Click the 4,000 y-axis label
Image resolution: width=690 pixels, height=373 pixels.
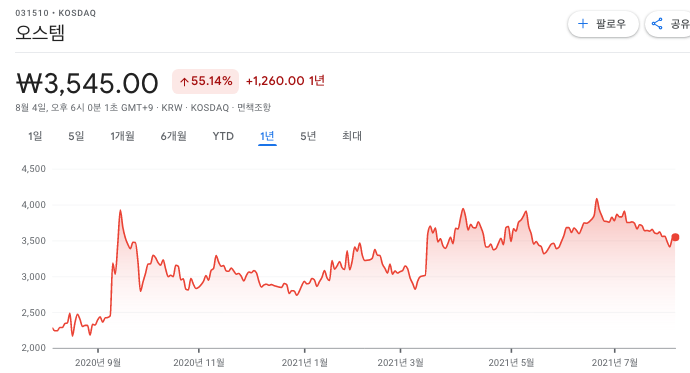[33, 205]
